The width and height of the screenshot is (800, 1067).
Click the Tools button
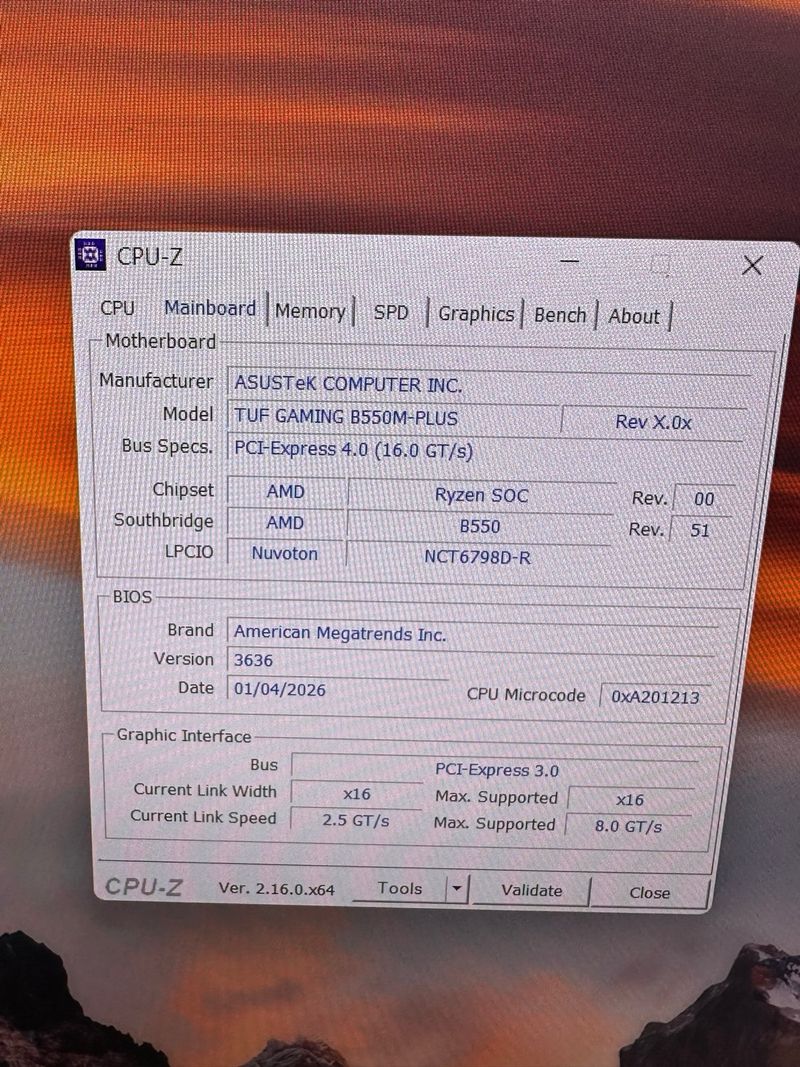(399, 888)
